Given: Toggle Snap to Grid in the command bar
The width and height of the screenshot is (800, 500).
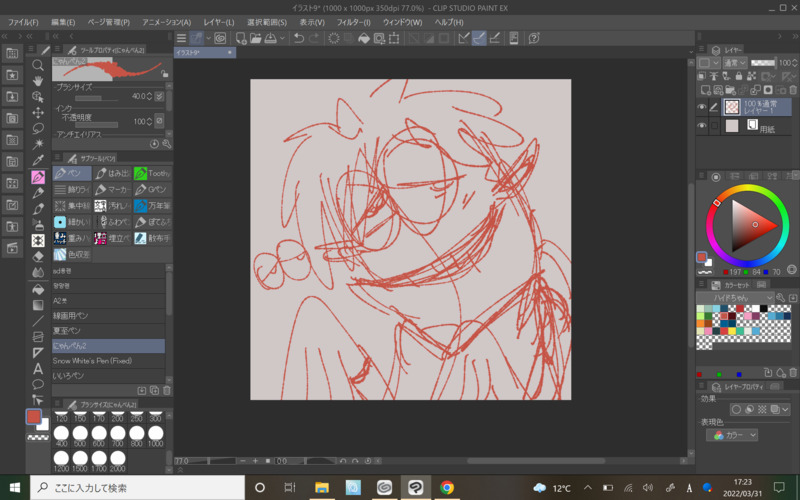Looking at the screenshot, I should [x=494, y=38].
